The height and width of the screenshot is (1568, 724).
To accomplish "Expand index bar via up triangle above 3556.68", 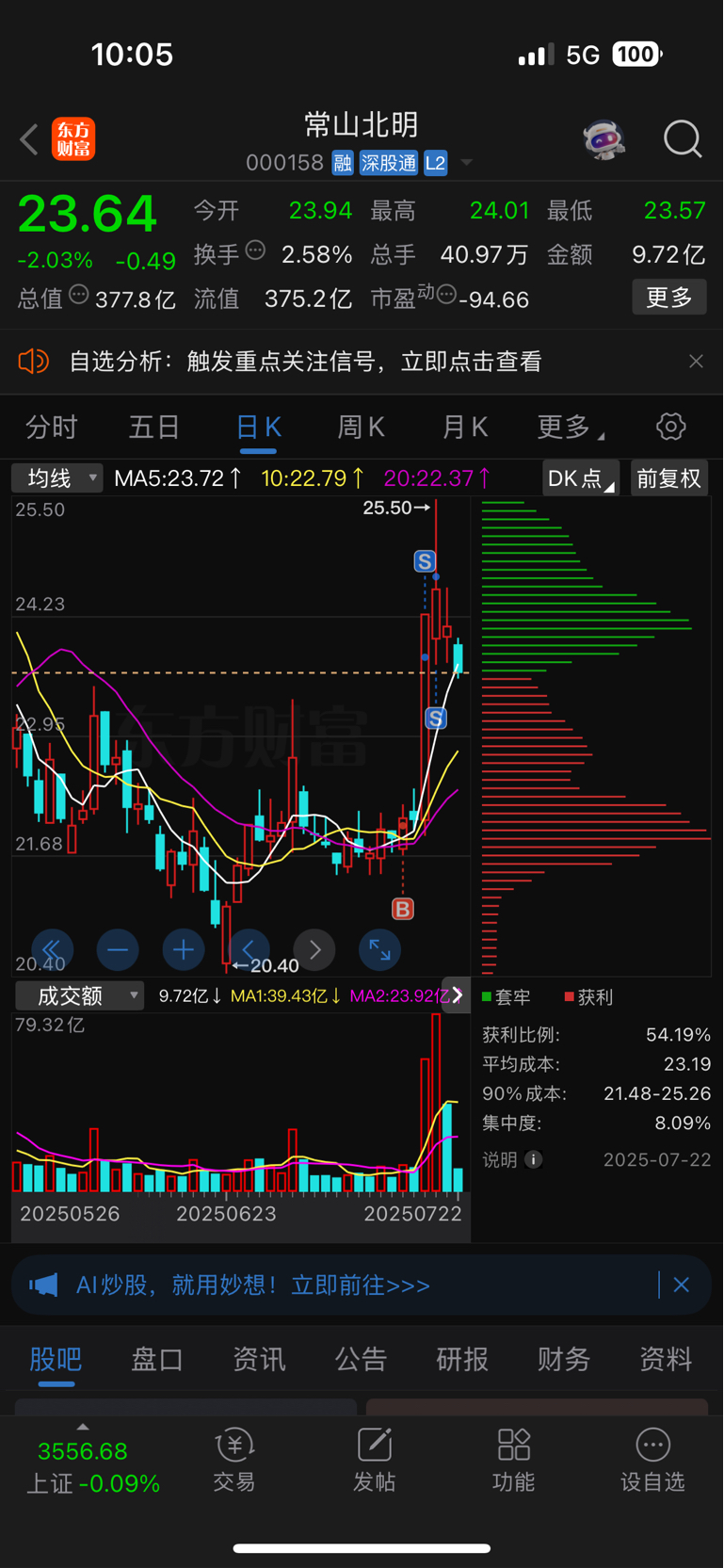I will [83, 1427].
